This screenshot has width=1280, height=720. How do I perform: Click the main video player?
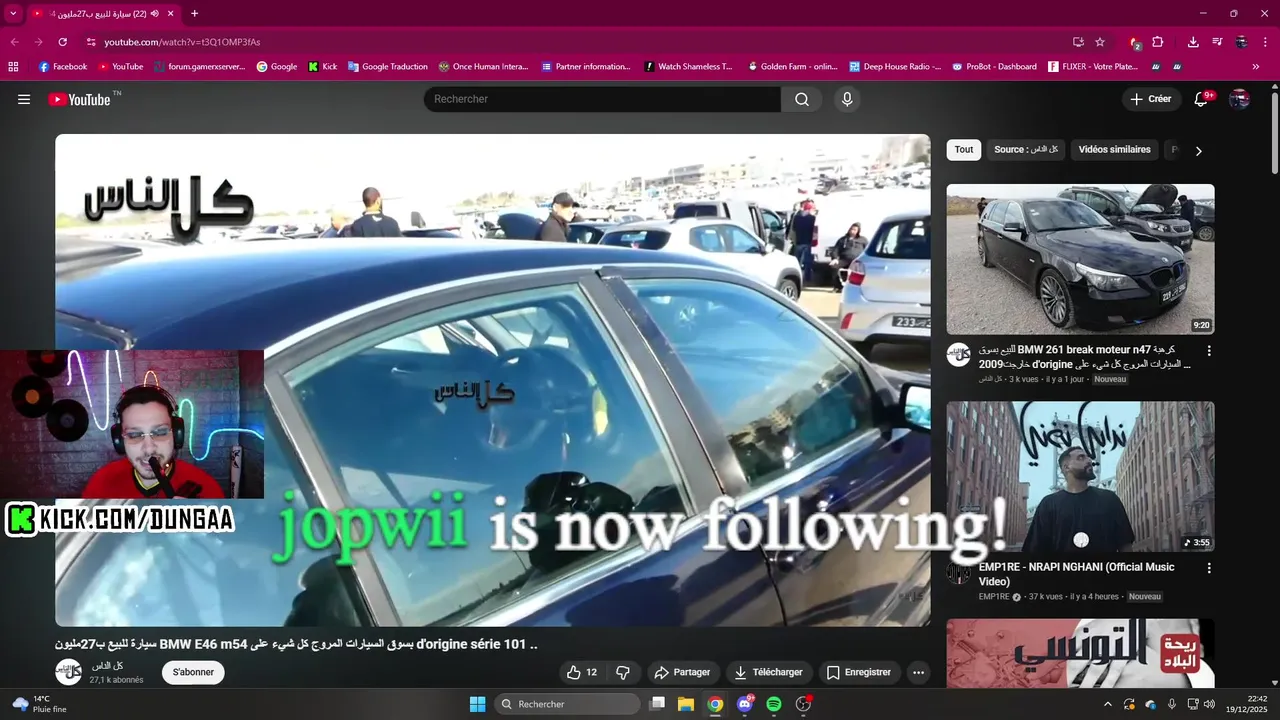tap(492, 380)
